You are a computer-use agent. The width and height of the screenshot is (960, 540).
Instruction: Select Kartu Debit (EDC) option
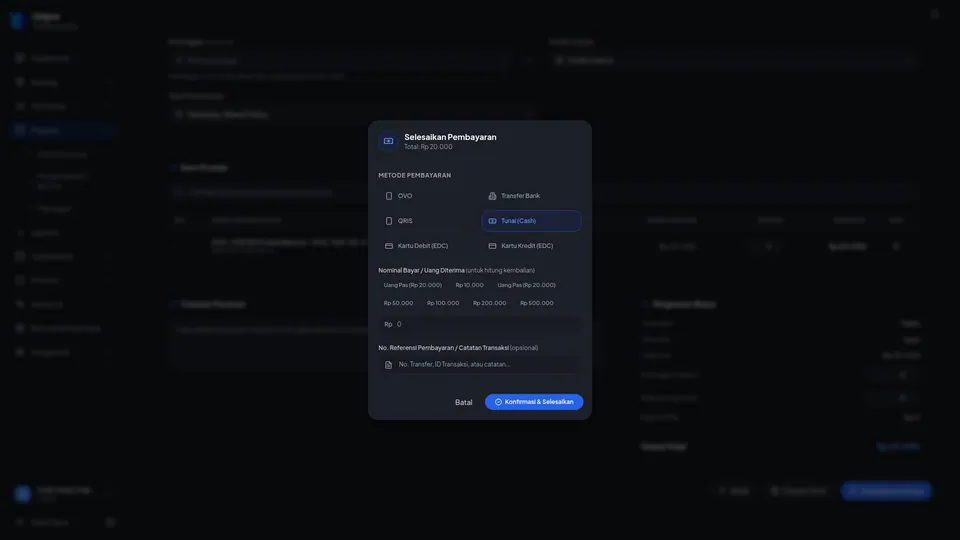coord(428,246)
